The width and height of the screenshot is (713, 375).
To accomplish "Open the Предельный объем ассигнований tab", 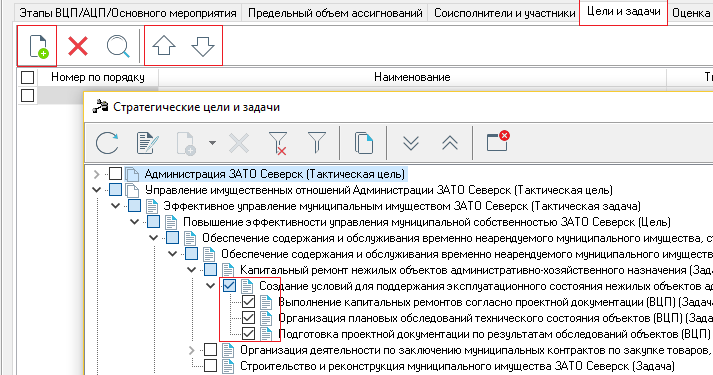I will [x=335, y=13].
